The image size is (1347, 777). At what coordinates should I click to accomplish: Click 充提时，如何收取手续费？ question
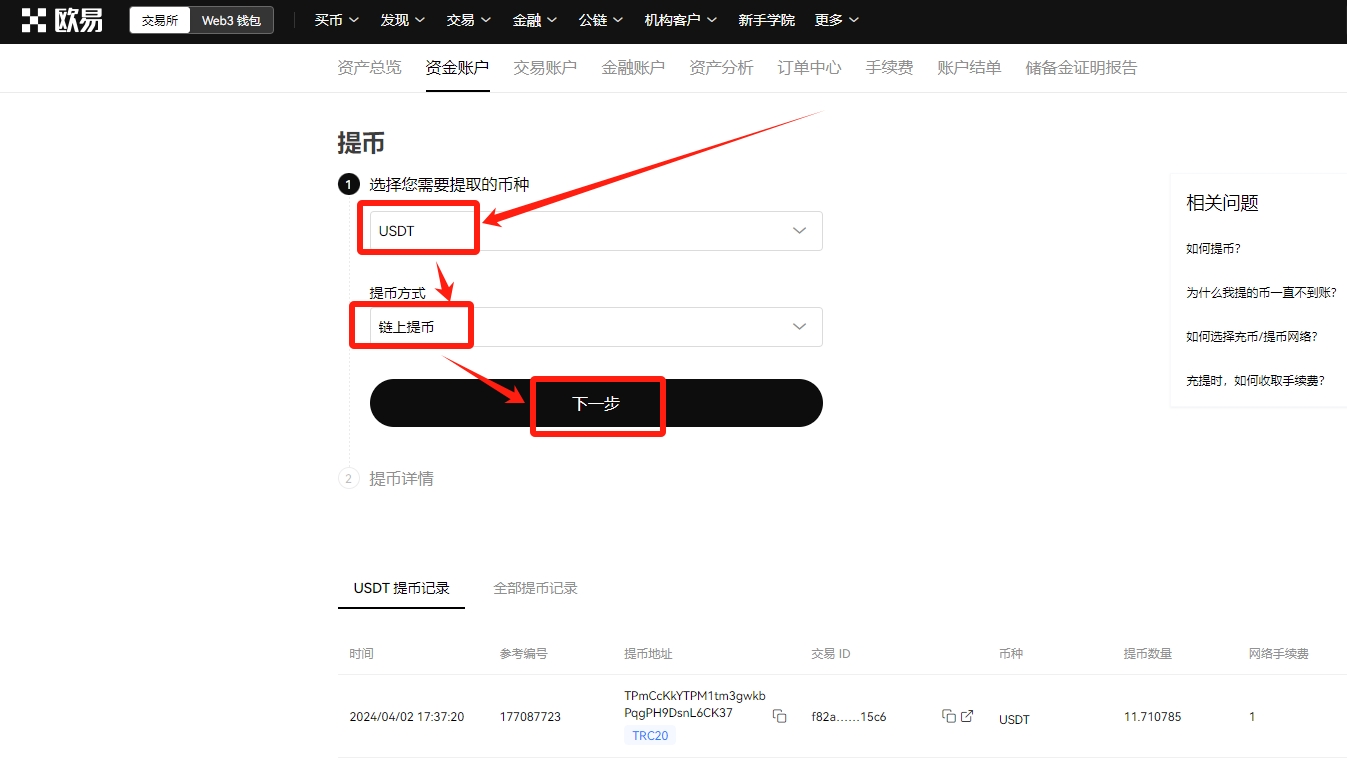pyautogui.click(x=1255, y=381)
